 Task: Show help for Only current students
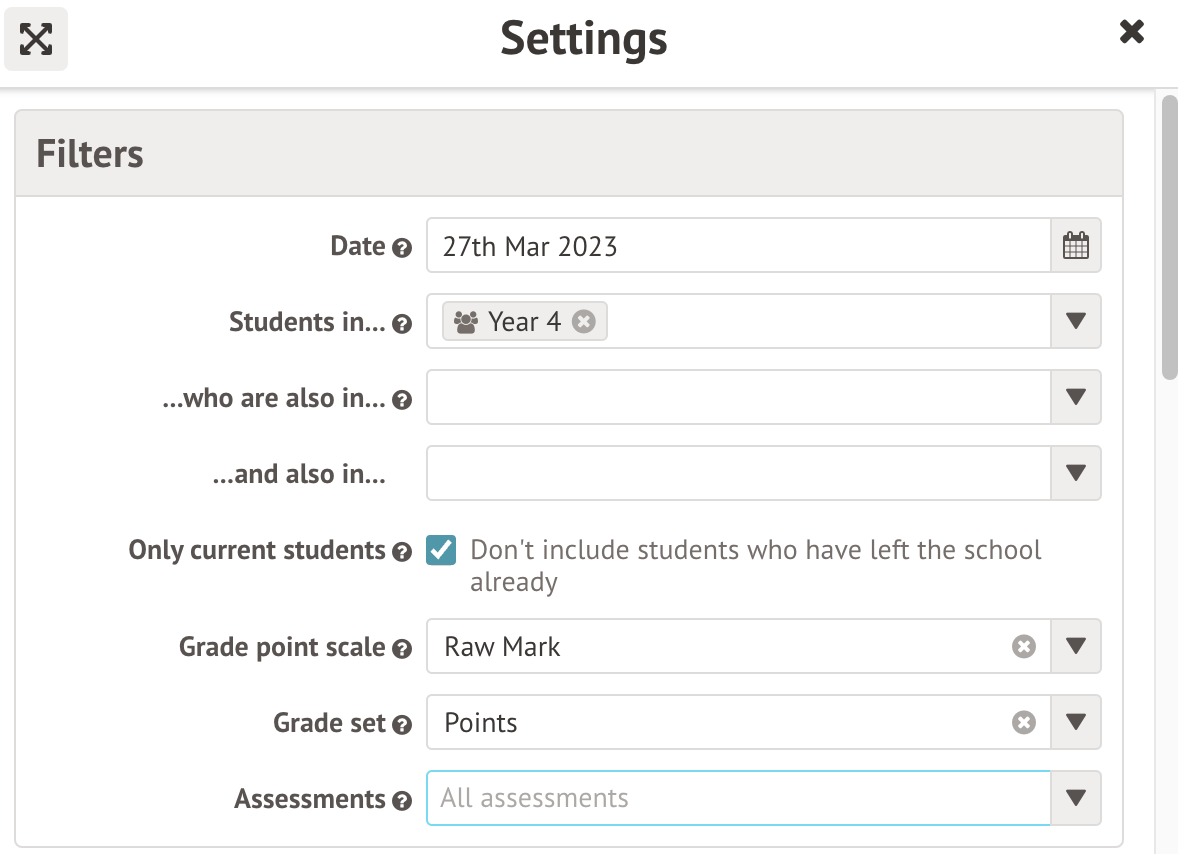tap(402, 552)
